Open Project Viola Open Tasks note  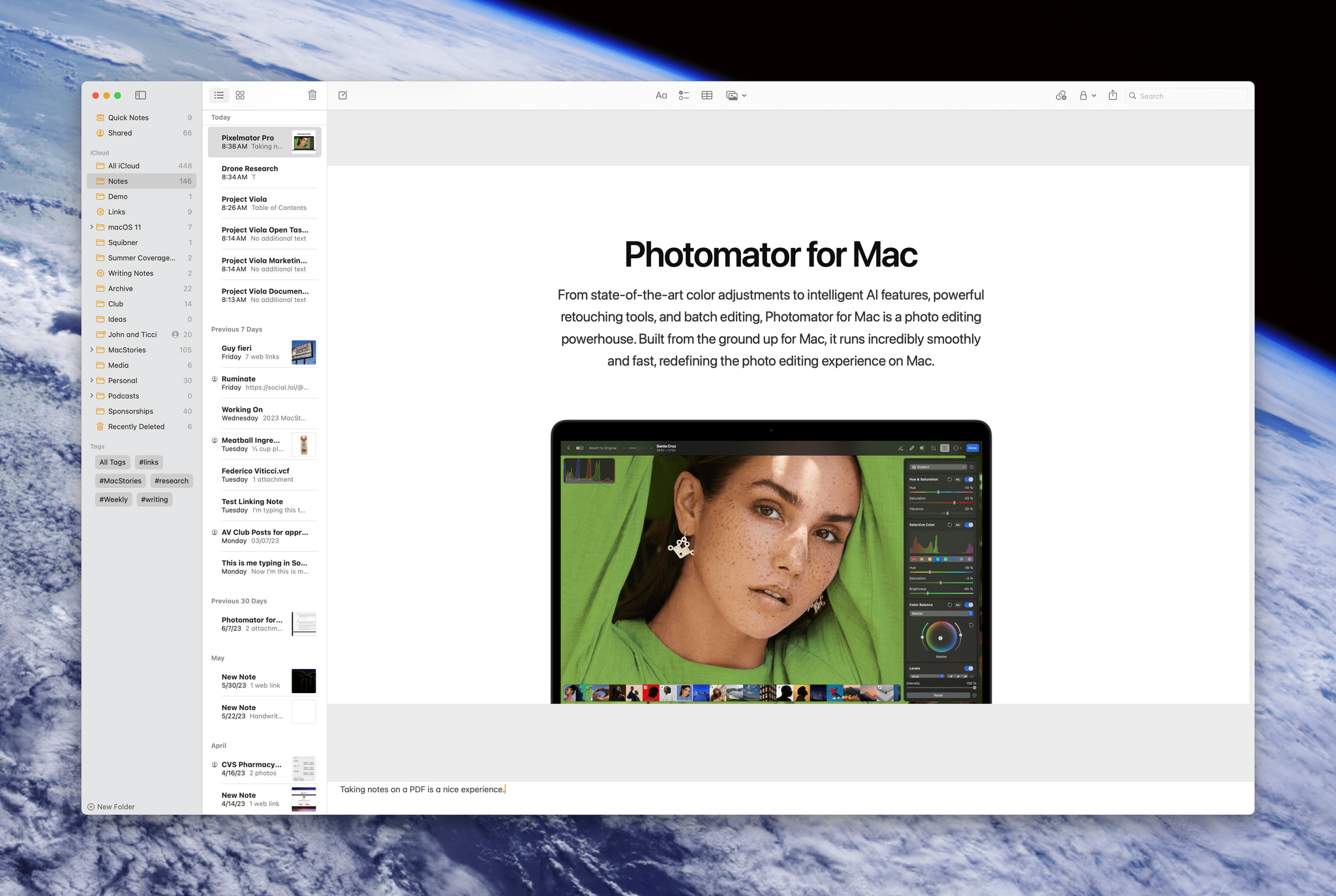(264, 234)
